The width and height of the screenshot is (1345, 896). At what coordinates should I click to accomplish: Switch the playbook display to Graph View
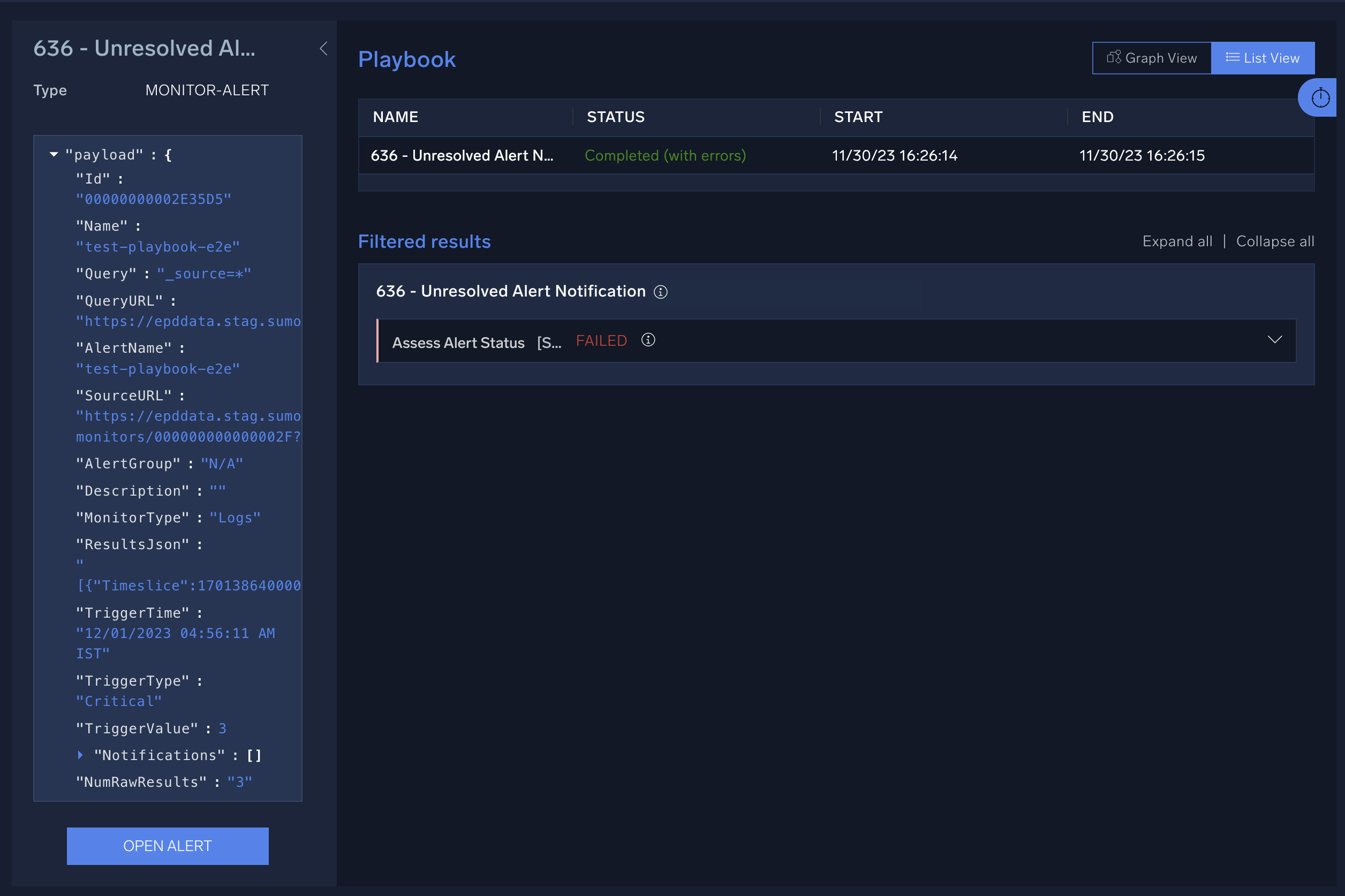click(x=1151, y=57)
